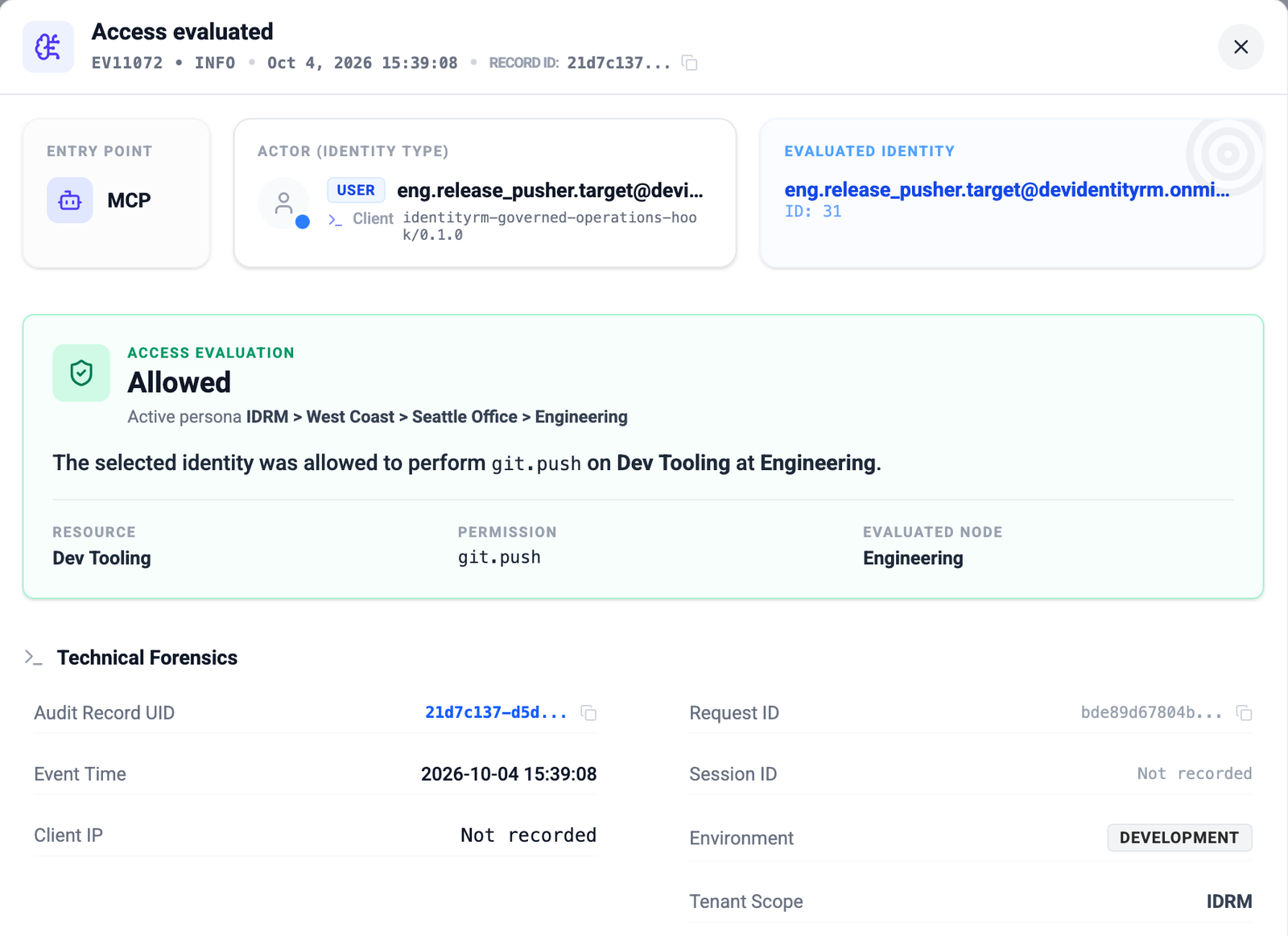Click the INFO severity label
The height and width of the screenshot is (936, 1288).
pos(215,63)
